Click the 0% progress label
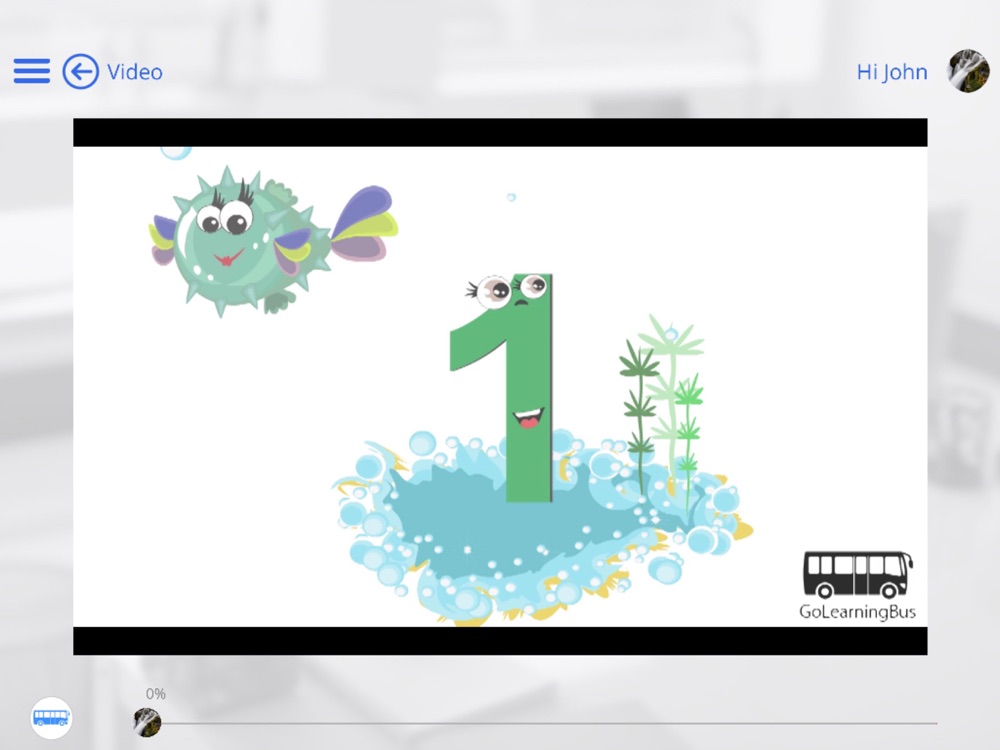 156,694
